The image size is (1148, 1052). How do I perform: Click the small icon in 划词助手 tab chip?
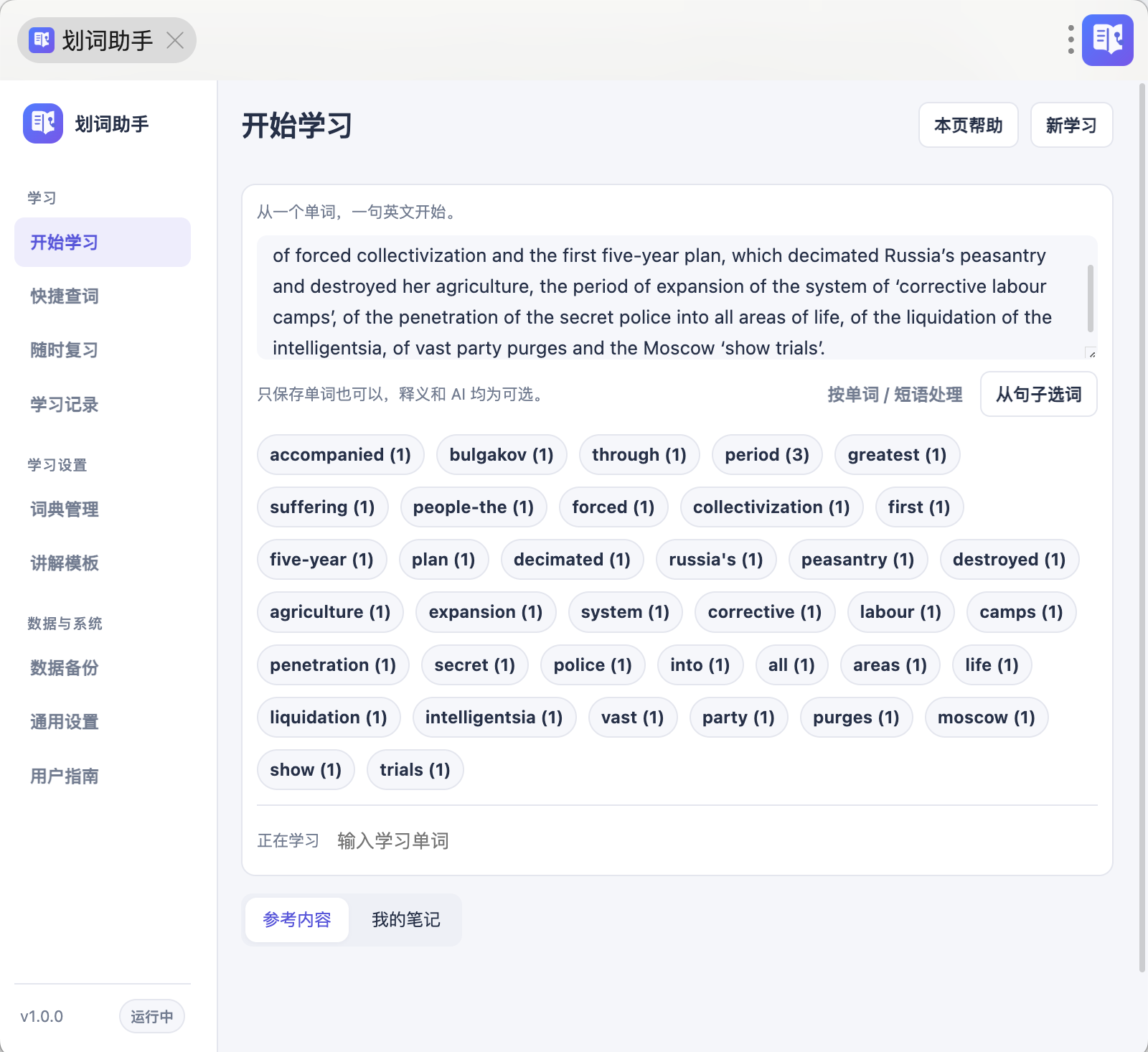42,40
